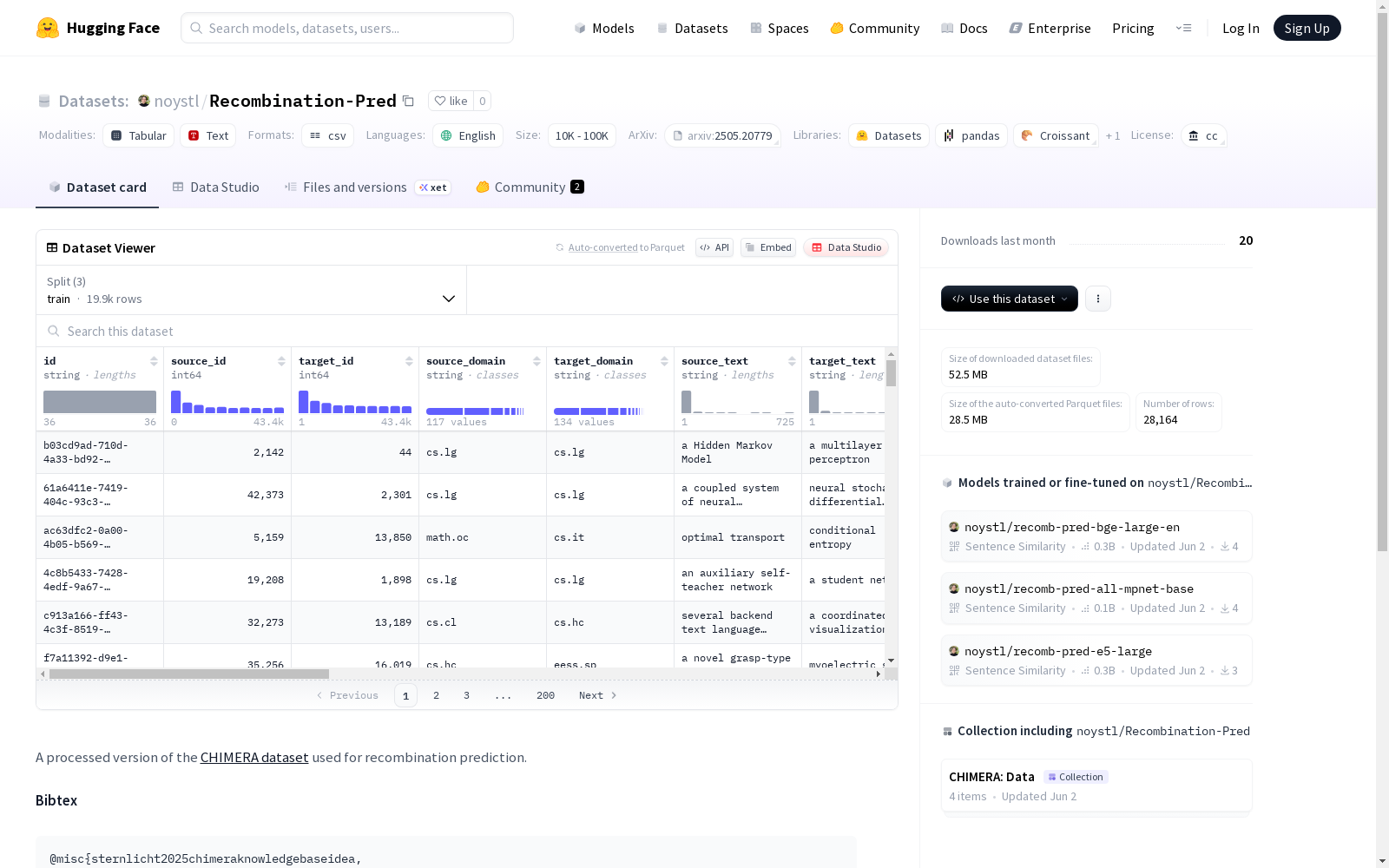Open the Files and versions tab

346,187
